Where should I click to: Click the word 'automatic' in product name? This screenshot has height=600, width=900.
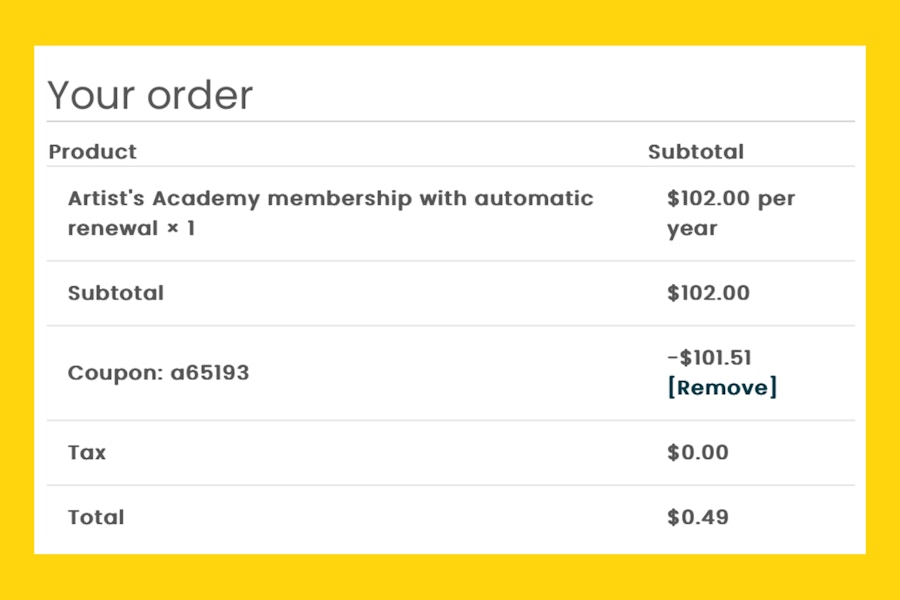[x=534, y=199]
